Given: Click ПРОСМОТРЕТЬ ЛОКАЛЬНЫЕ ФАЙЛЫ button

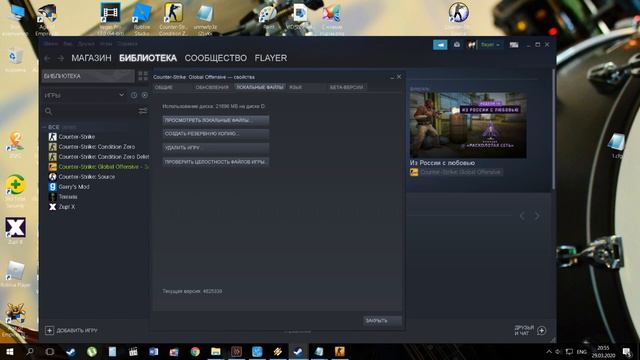Looking at the screenshot, I should point(216,120).
